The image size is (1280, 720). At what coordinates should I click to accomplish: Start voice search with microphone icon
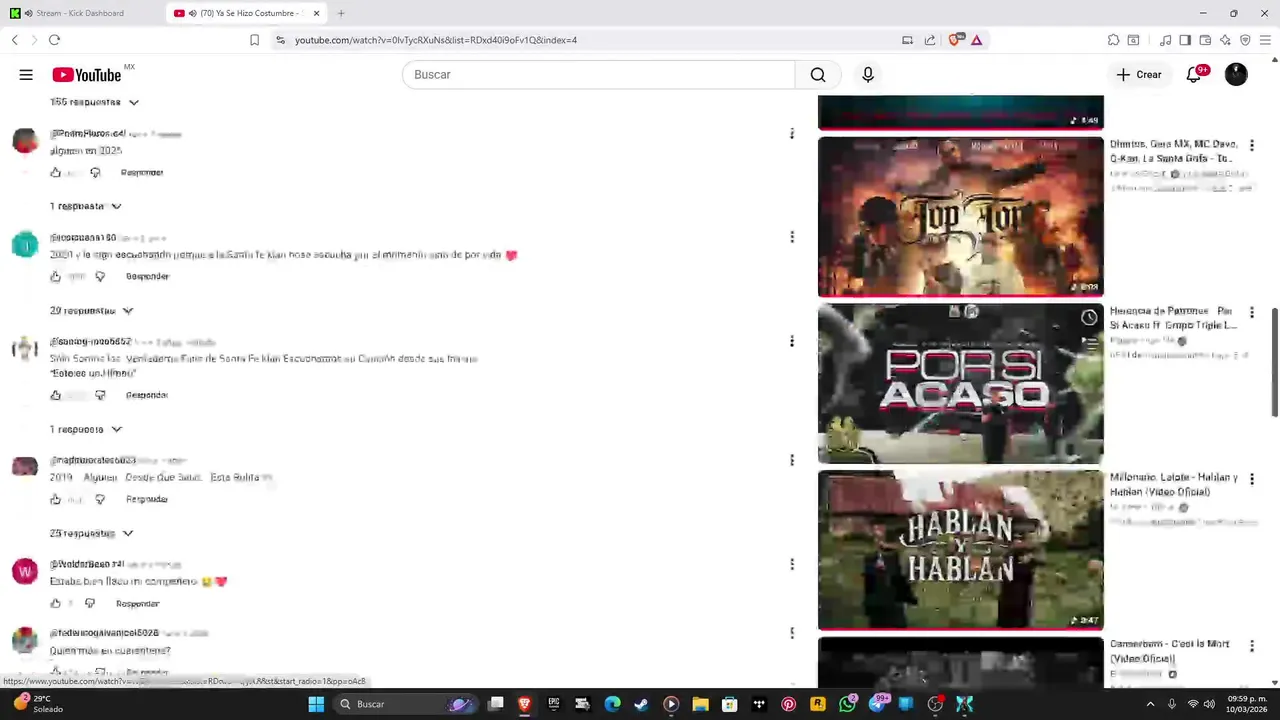(x=868, y=75)
